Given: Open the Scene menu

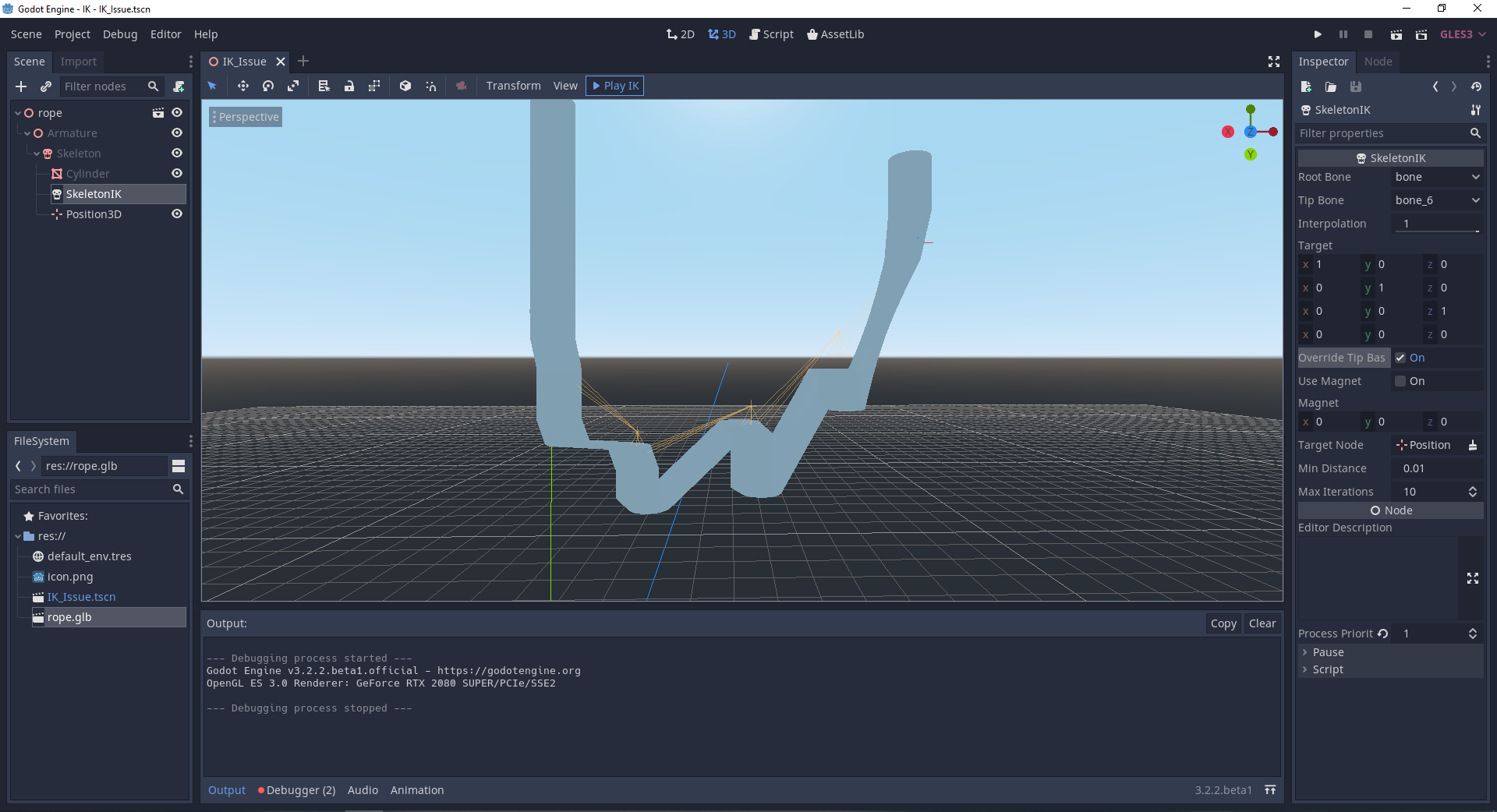Looking at the screenshot, I should [27, 34].
